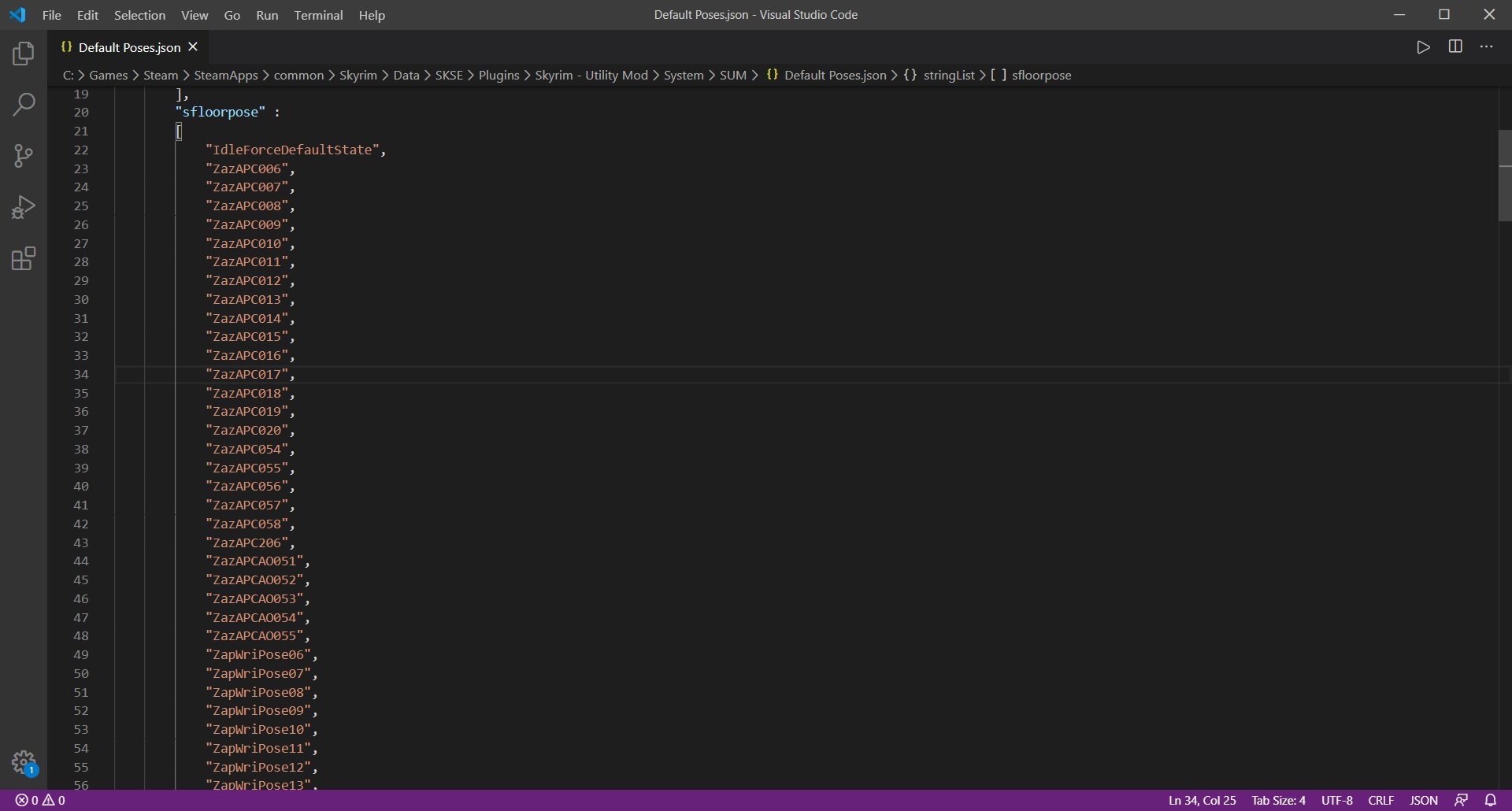Split the editor to the right
1512x811 pixels.
pos(1455,47)
